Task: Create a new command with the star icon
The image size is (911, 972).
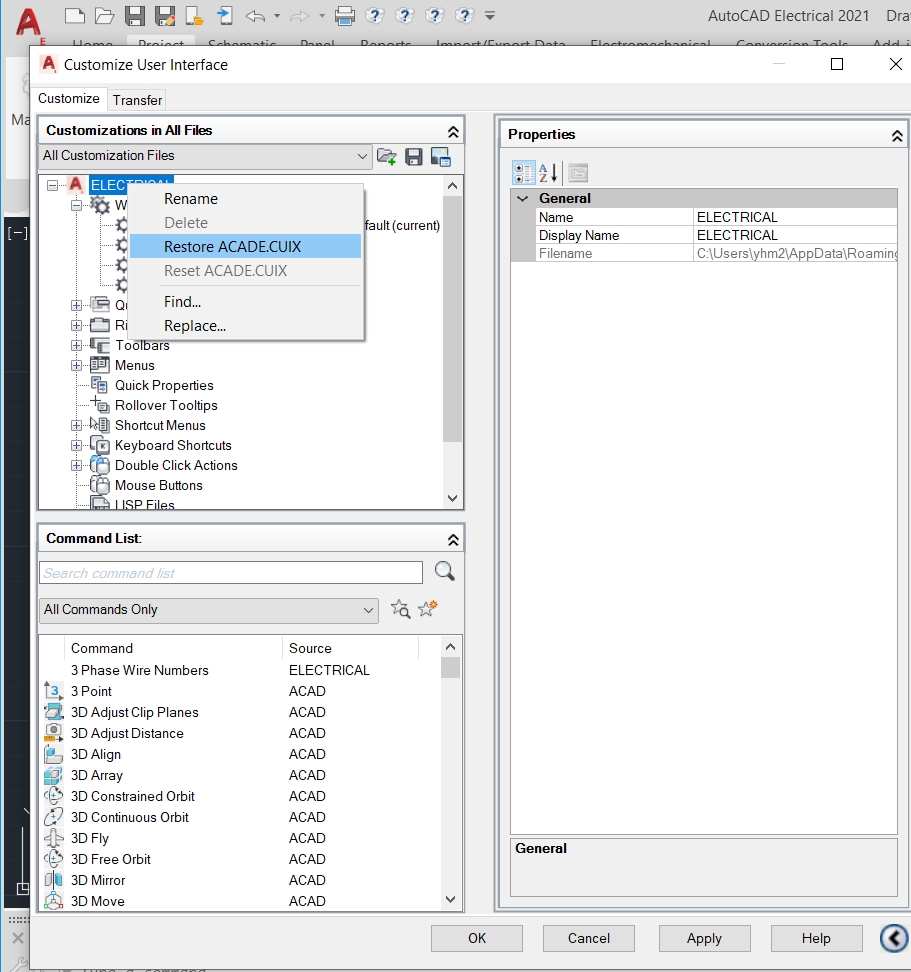Action: click(x=428, y=608)
